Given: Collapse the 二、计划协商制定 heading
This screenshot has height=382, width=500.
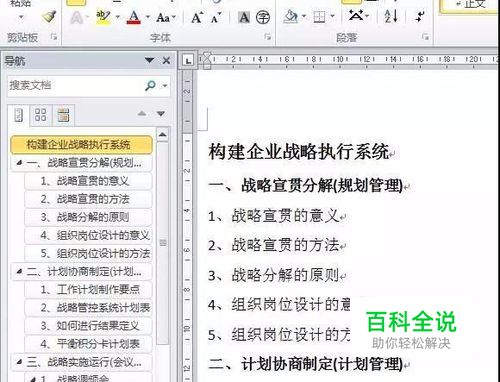Looking at the screenshot, I should [x=20, y=272].
